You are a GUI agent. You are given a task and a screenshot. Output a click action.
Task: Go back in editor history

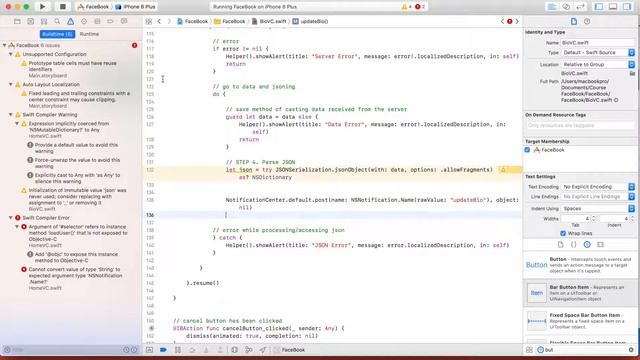click(x=159, y=21)
